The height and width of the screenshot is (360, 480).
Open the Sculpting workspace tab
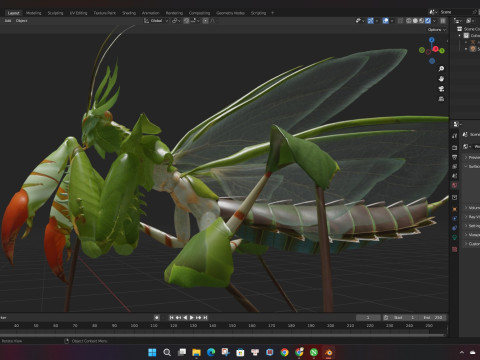55,13
